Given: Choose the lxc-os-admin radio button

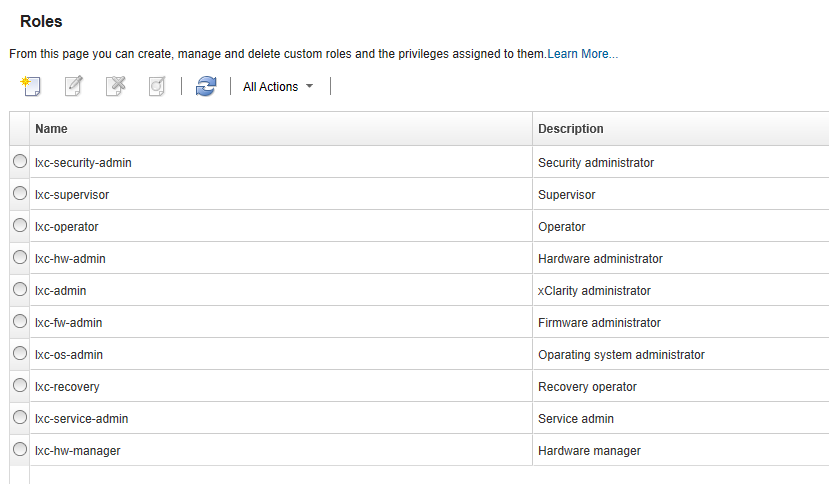Looking at the screenshot, I should pyautogui.click(x=20, y=354).
